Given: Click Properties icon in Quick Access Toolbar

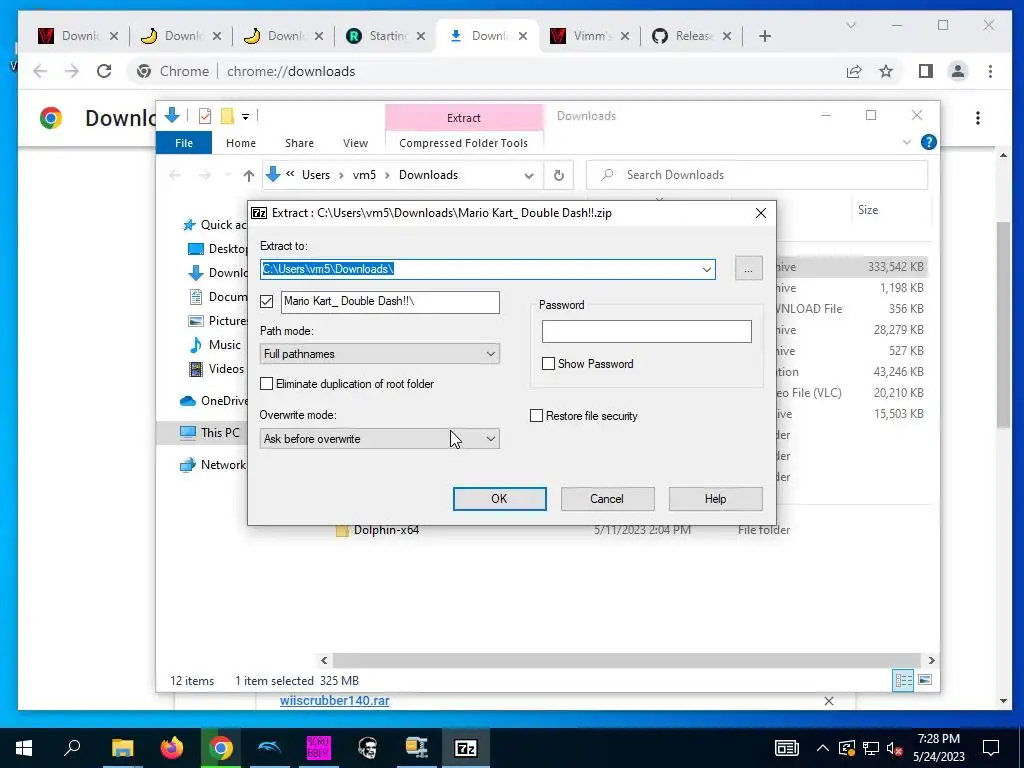Looking at the screenshot, I should [205, 116].
